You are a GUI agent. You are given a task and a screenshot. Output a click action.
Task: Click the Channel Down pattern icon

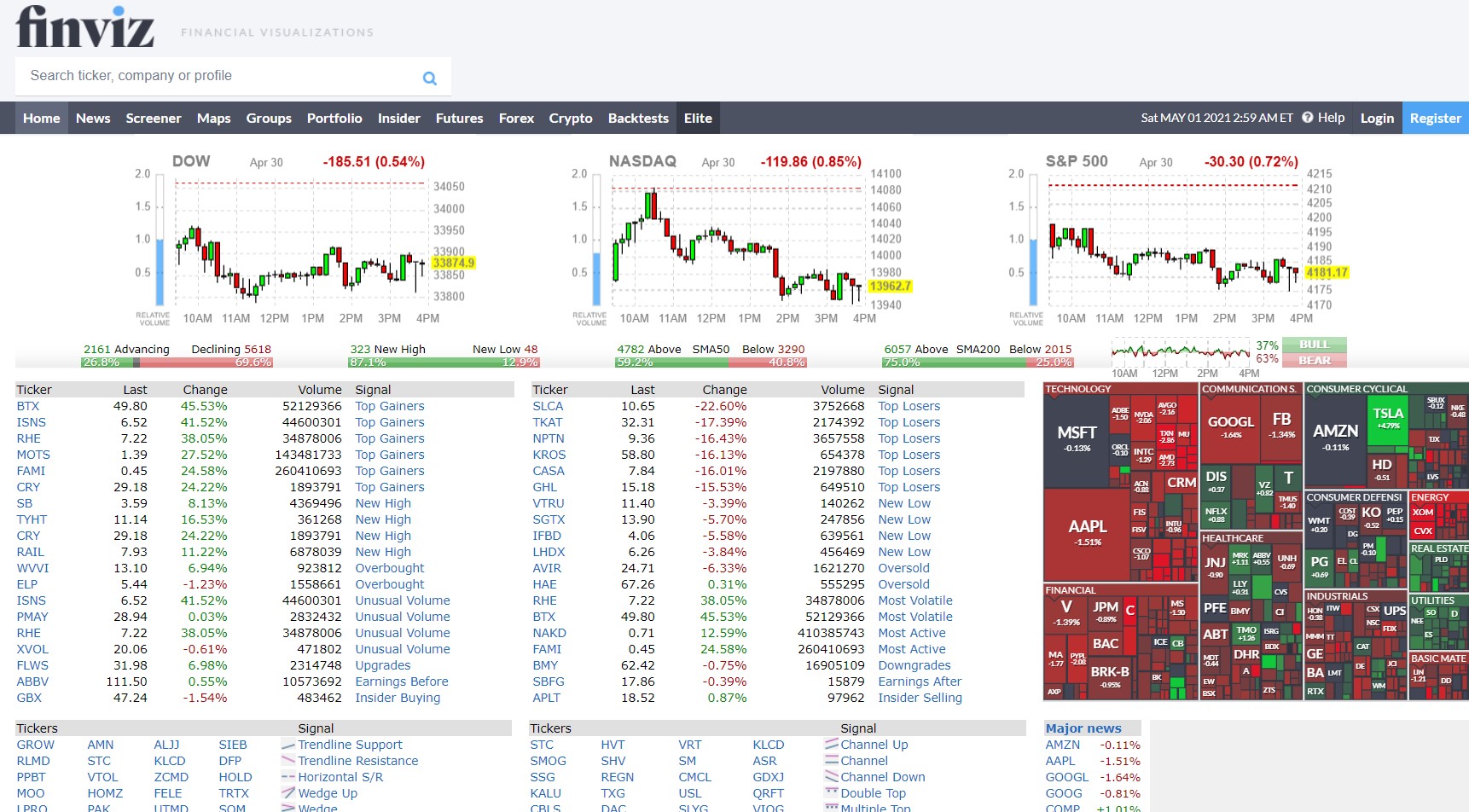pos(832,777)
